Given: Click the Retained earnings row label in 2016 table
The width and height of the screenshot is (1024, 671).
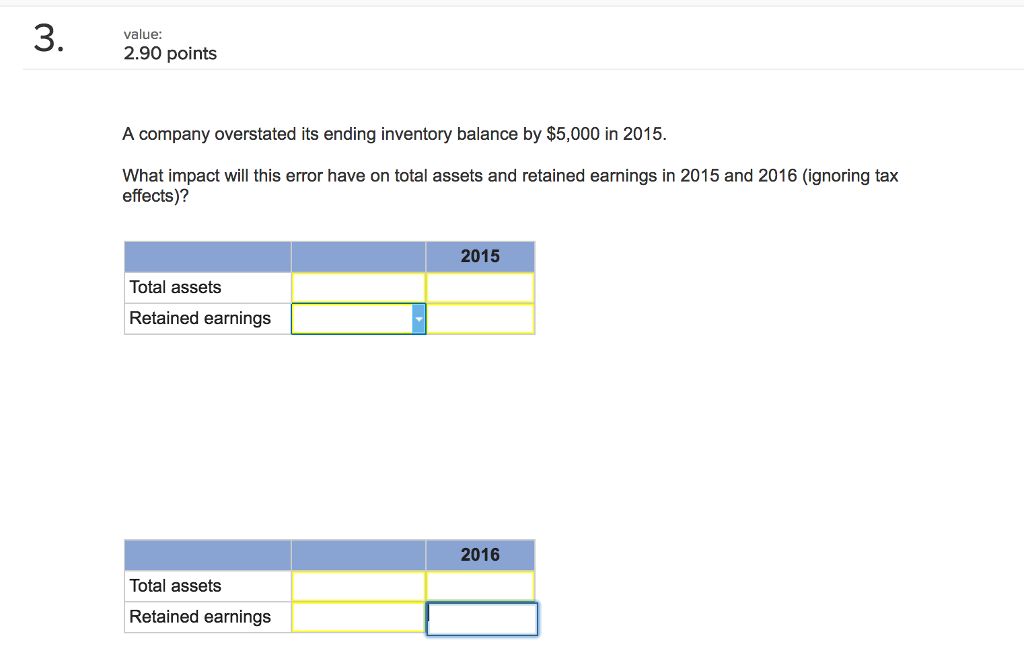Looking at the screenshot, I should (x=199, y=617).
